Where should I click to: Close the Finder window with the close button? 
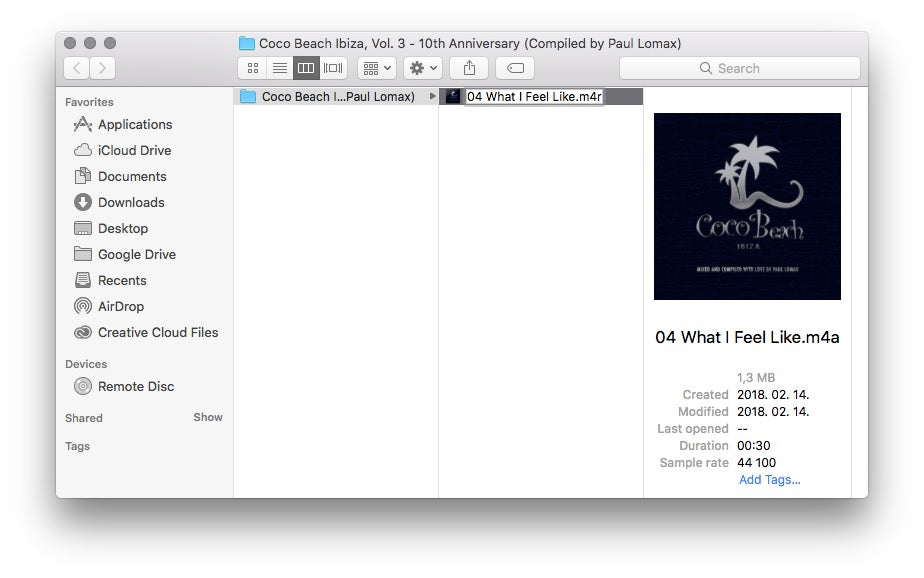[70, 43]
